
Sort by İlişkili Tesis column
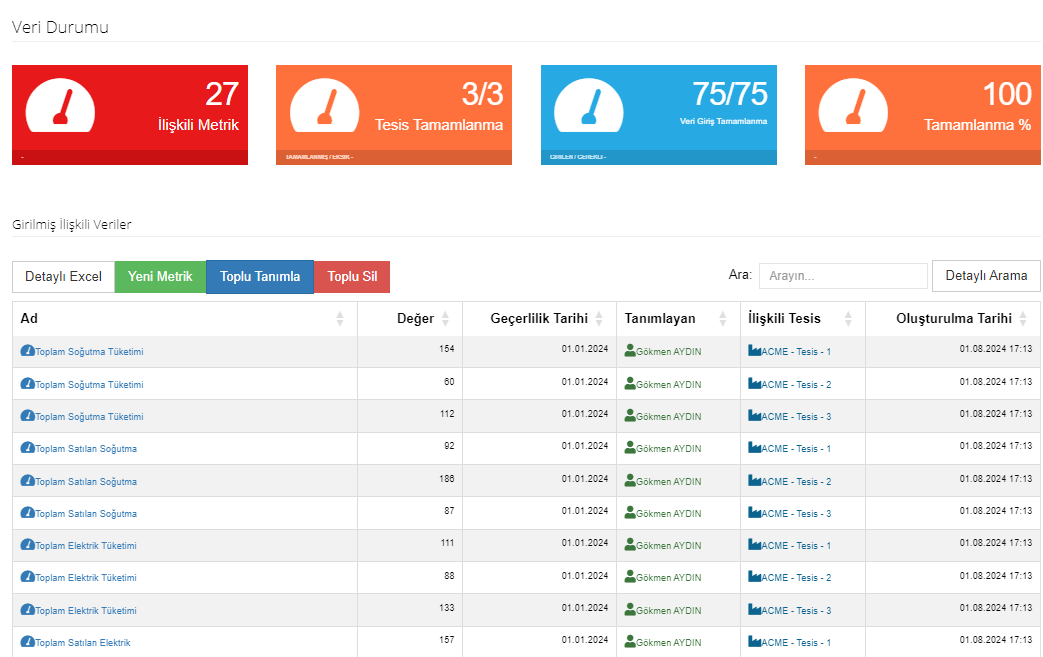click(x=848, y=319)
